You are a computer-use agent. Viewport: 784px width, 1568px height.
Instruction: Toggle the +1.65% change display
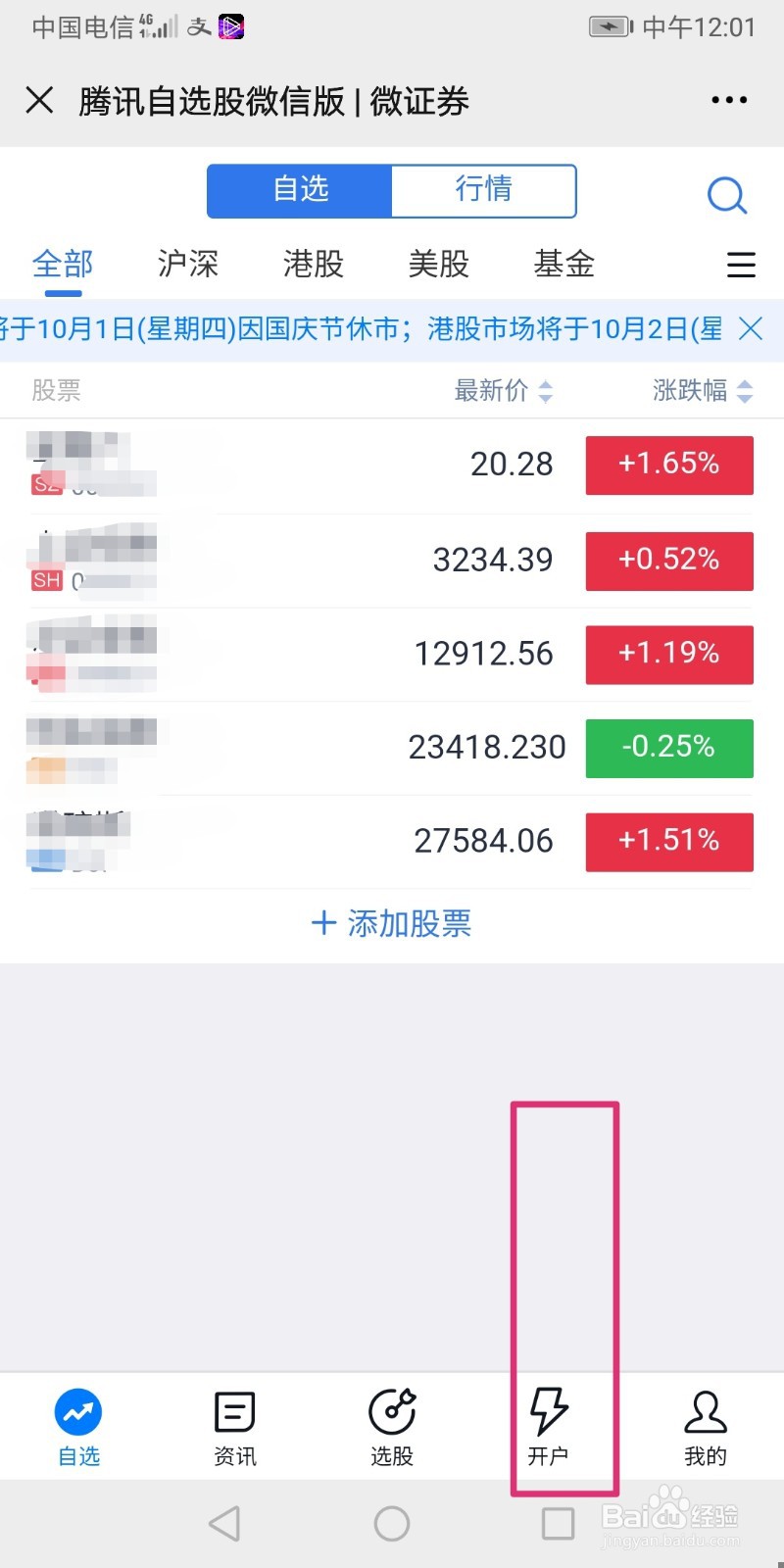click(669, 465)
